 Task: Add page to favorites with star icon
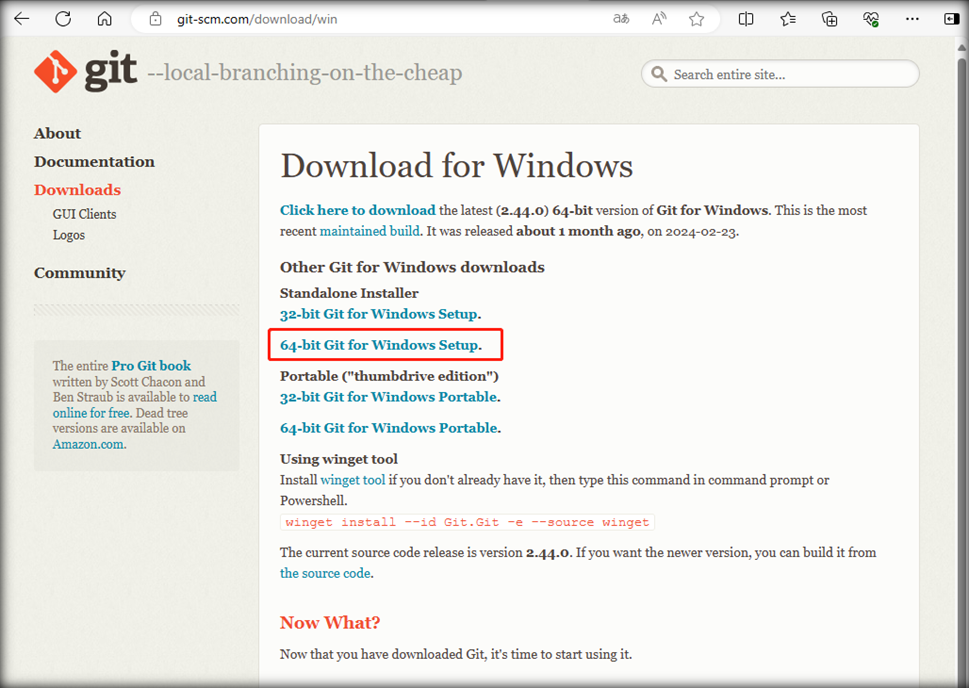(697, 19)
